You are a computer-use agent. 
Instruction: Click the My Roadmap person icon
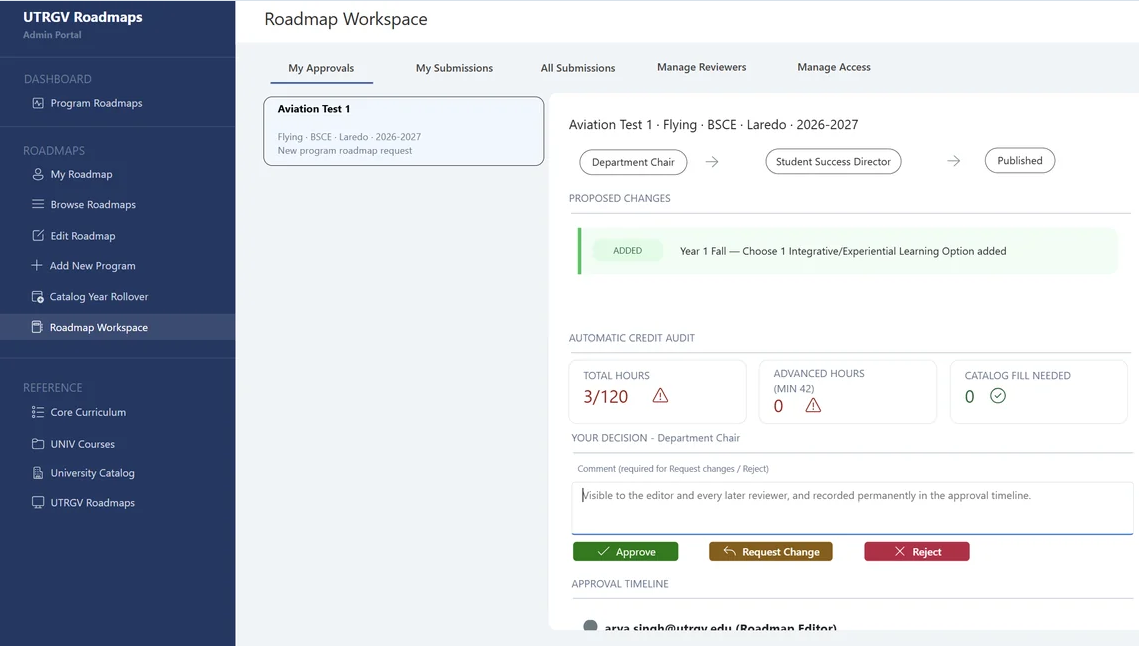click(x=38, y=174)
